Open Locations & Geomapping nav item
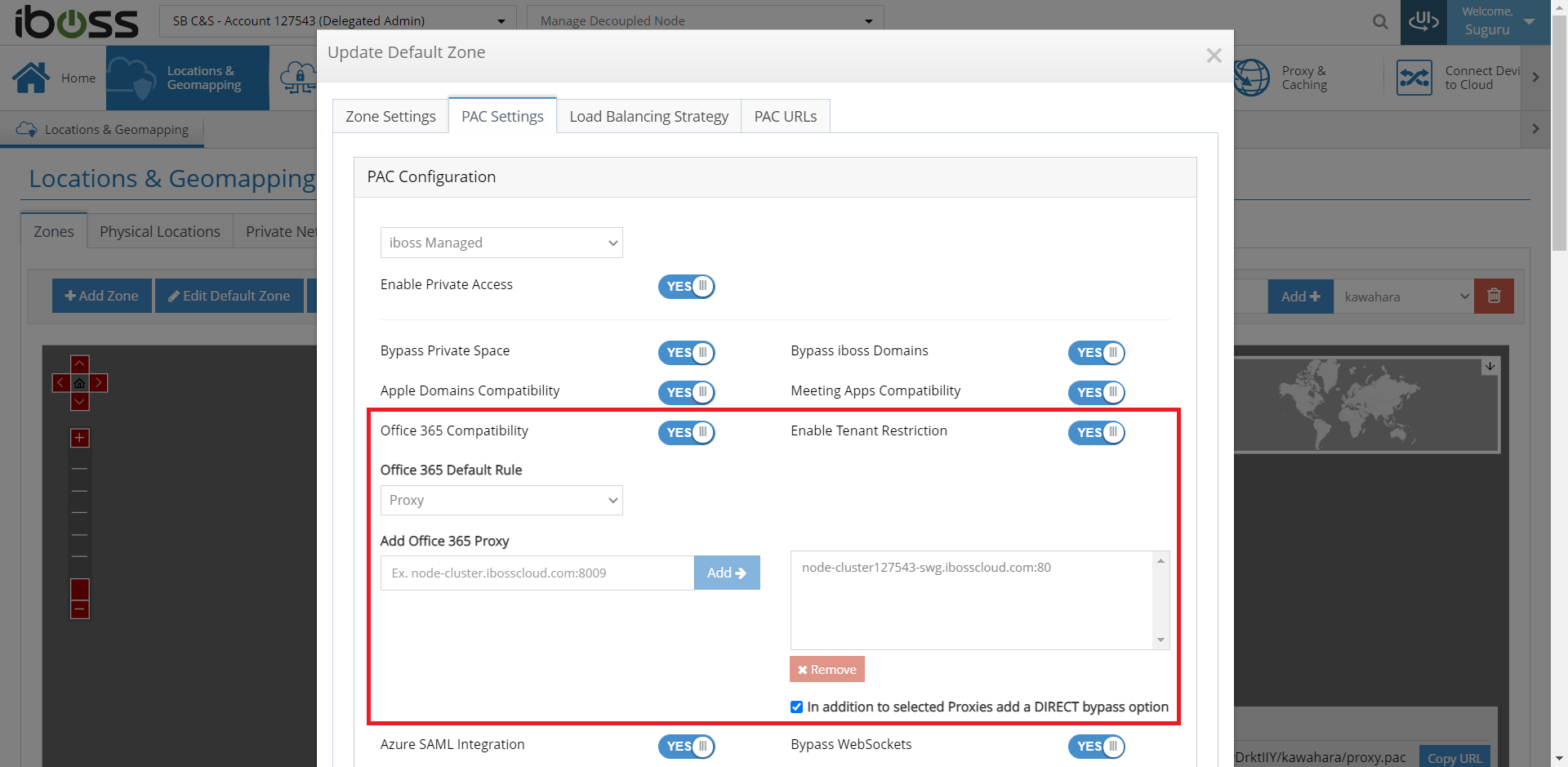 (x=188, y=78)
